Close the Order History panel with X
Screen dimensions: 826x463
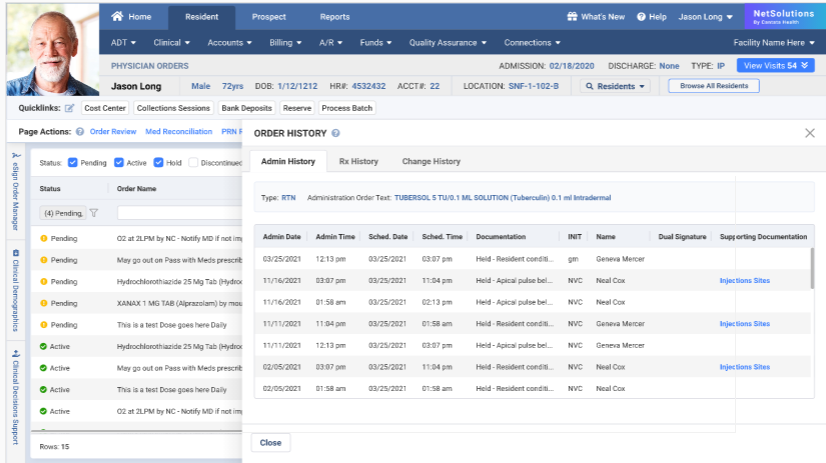pyautogui.click(x=810, y=133)
